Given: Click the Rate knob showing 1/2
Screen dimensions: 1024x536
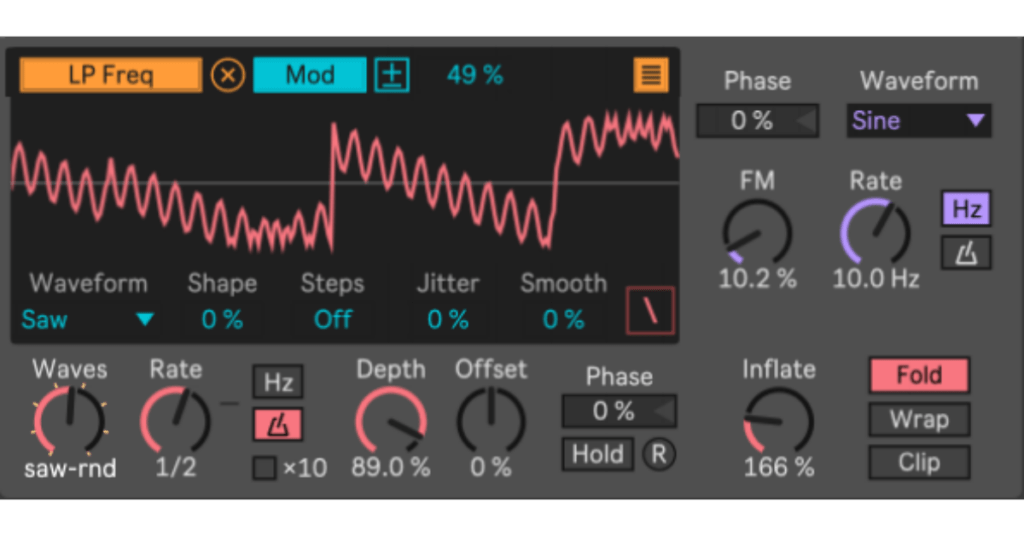Looking at the screenshot, I should tap(175, 419).
